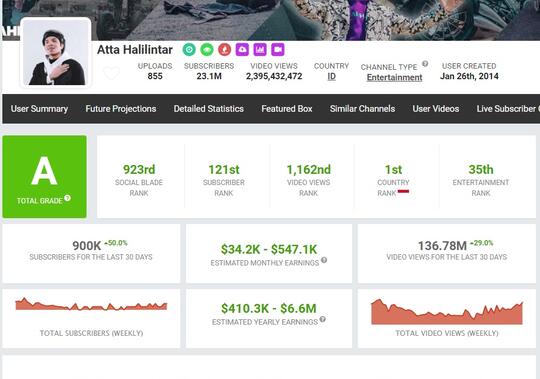Open the Total Grade help icon

coord(68,198)
